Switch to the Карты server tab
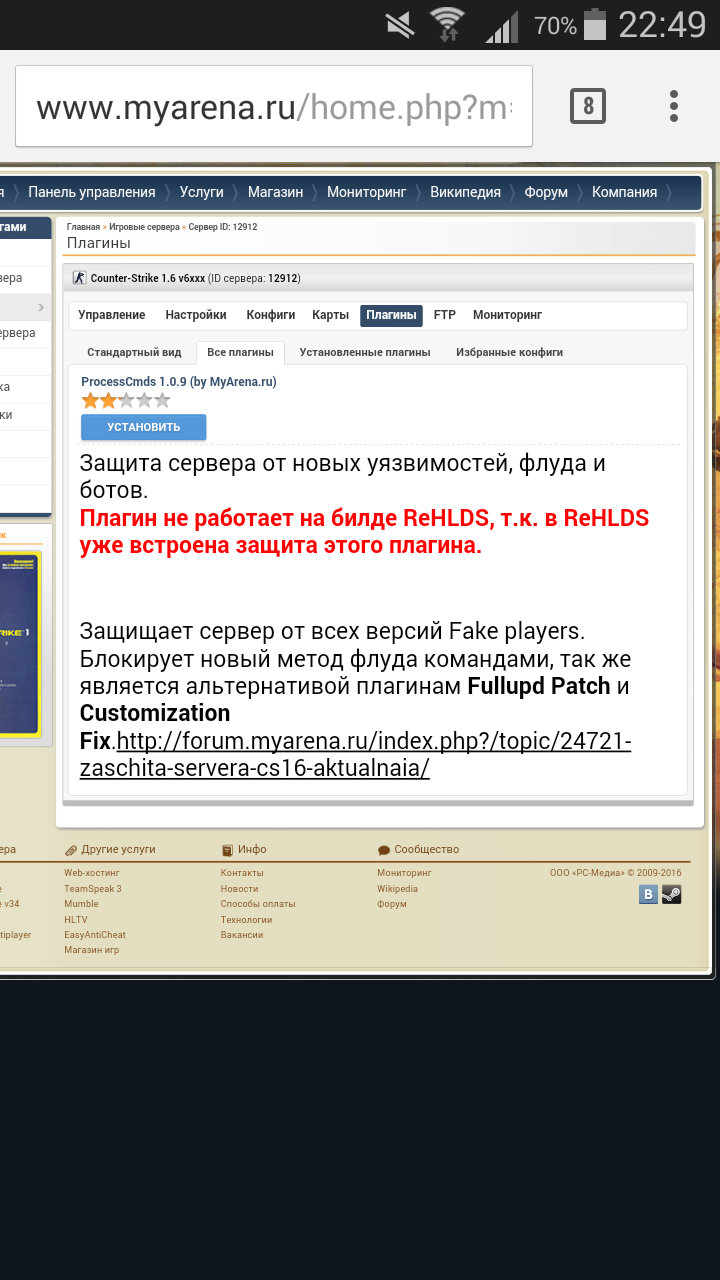This screenshot has height=1280, width=720. coord(330,315)
